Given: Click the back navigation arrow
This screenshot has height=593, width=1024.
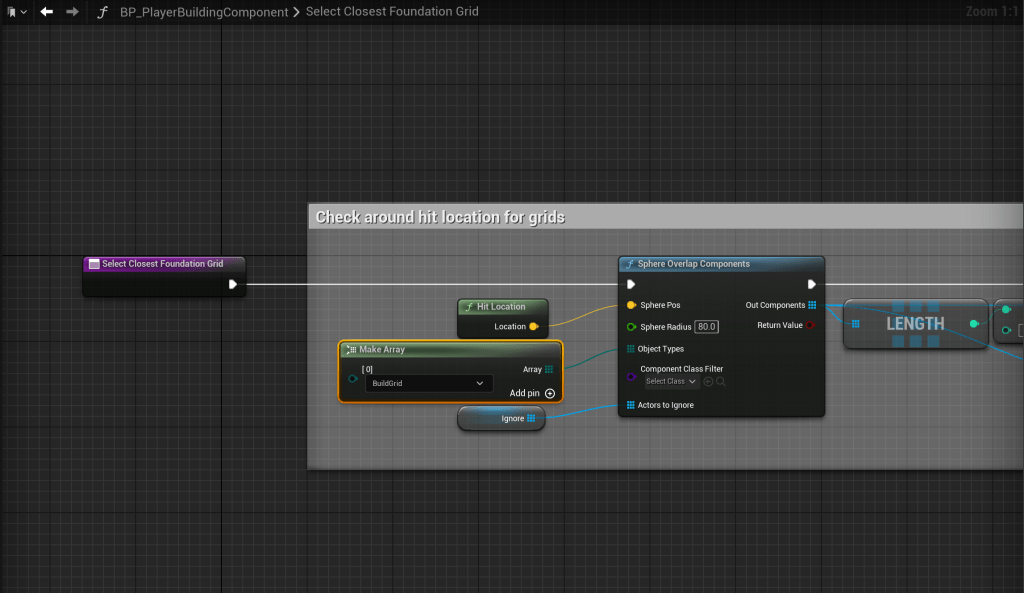Looking at the screenshot, I should click(x=46, y=12).
